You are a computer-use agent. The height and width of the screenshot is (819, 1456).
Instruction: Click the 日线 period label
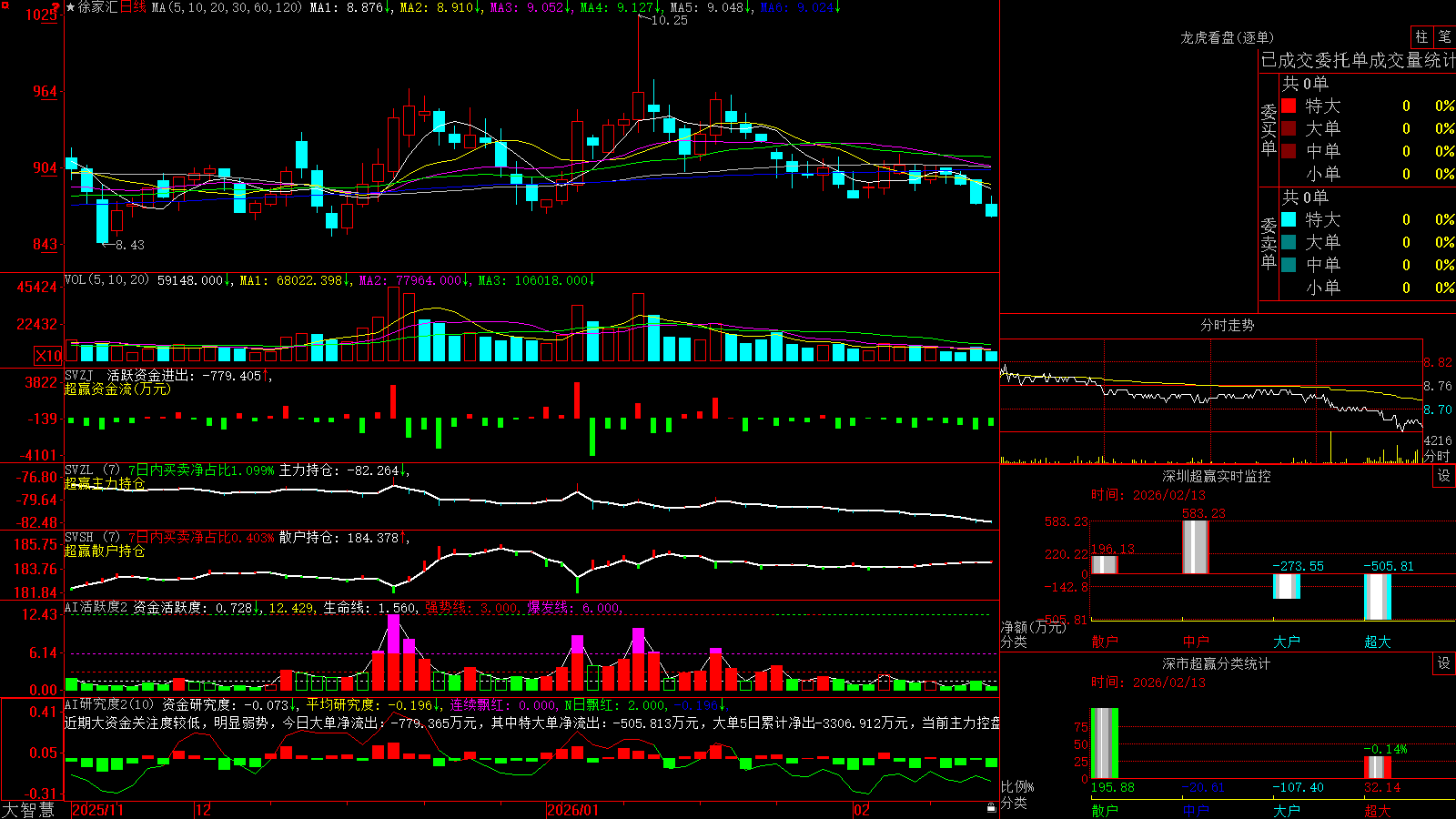point(132,7)
